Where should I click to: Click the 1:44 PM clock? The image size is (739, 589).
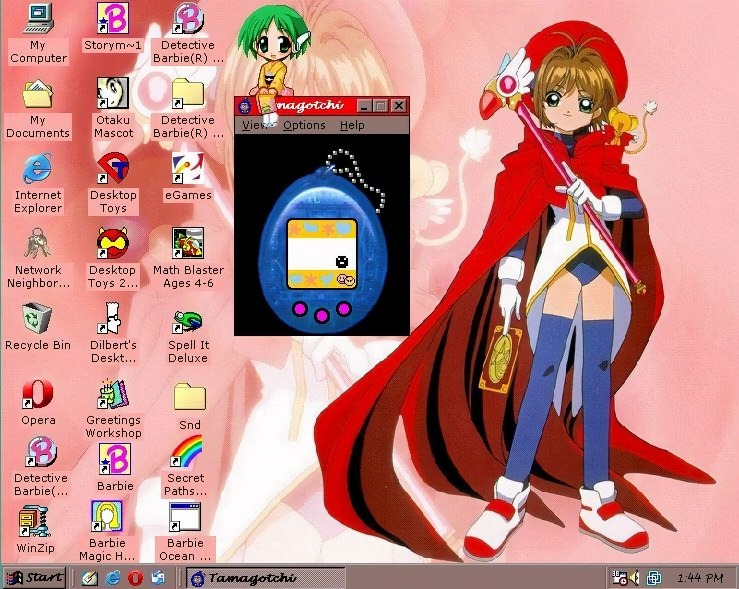click(x=700, y=578)
